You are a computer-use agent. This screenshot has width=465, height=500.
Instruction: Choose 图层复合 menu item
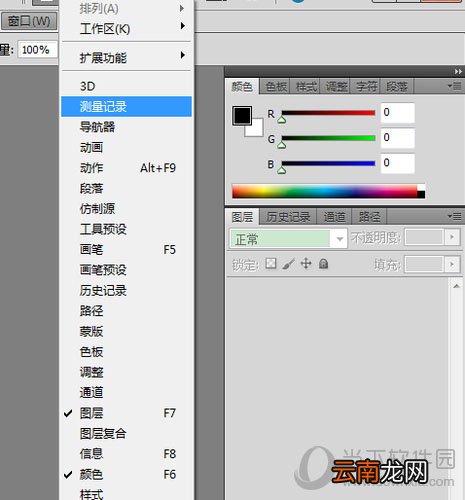[126, 433]
